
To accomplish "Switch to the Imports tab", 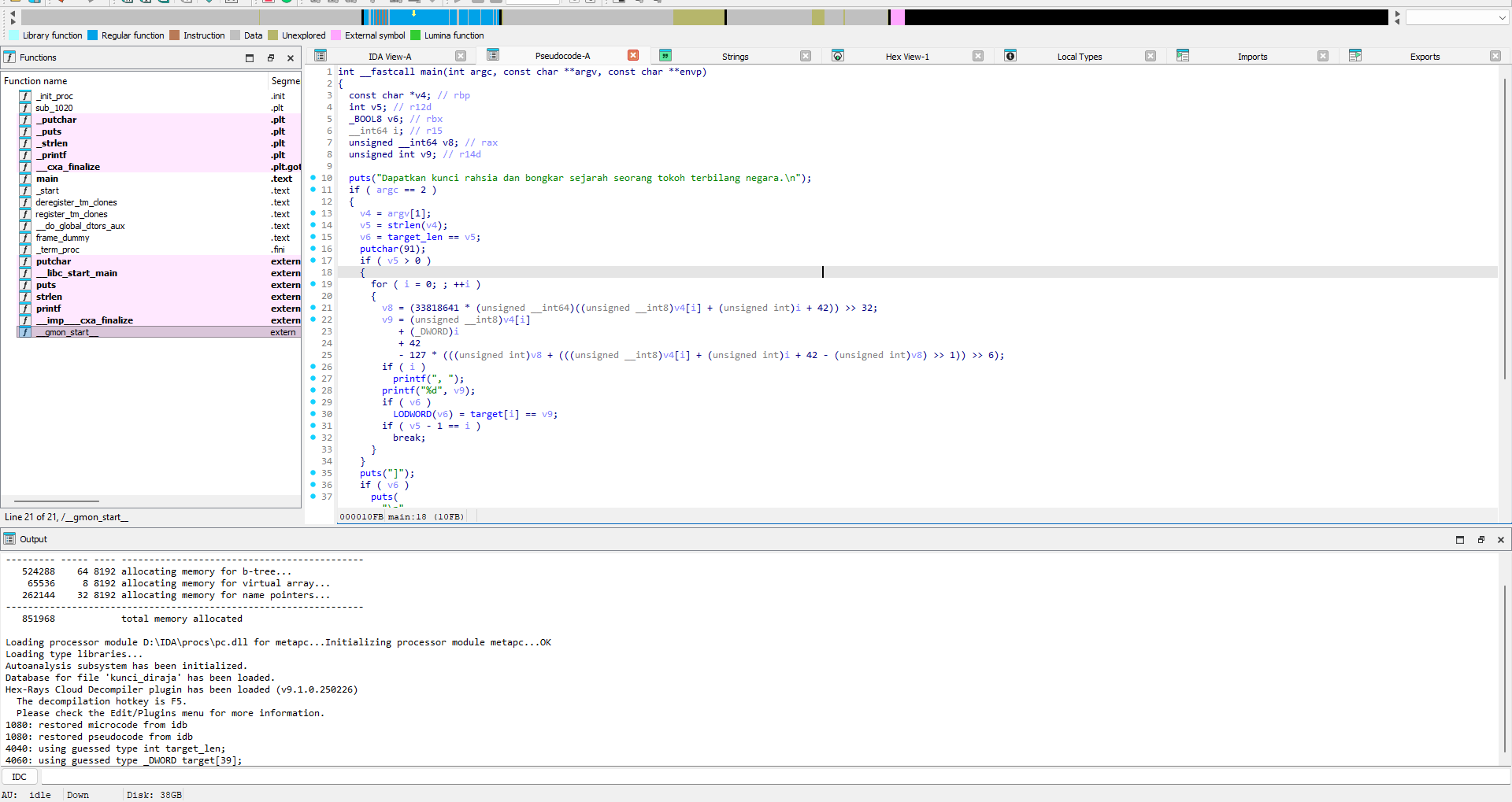I will tap(1252, 57).
